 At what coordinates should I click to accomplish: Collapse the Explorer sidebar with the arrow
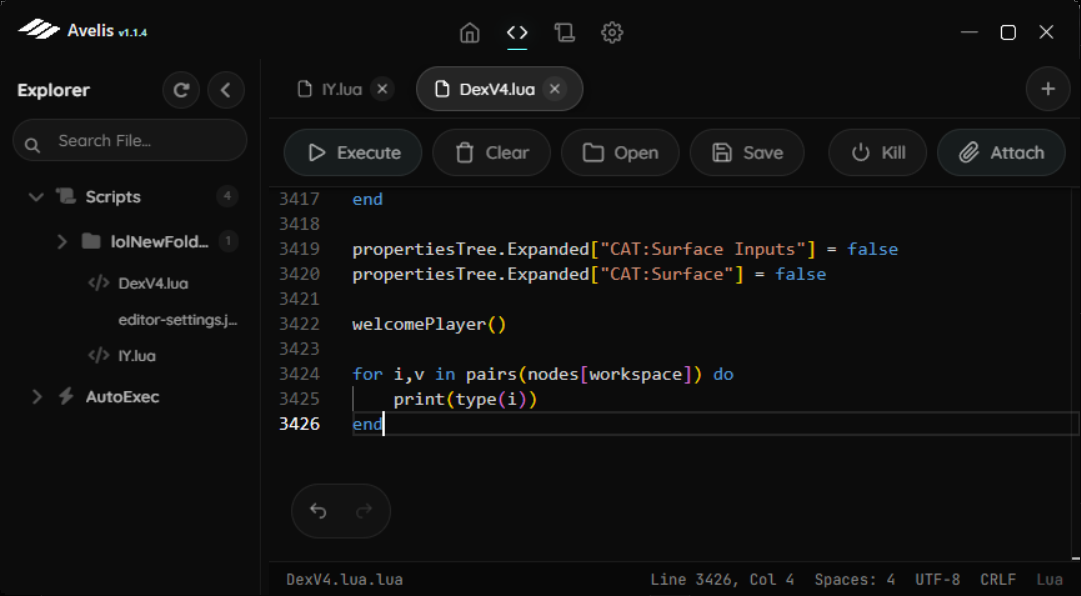click(225, 90)
